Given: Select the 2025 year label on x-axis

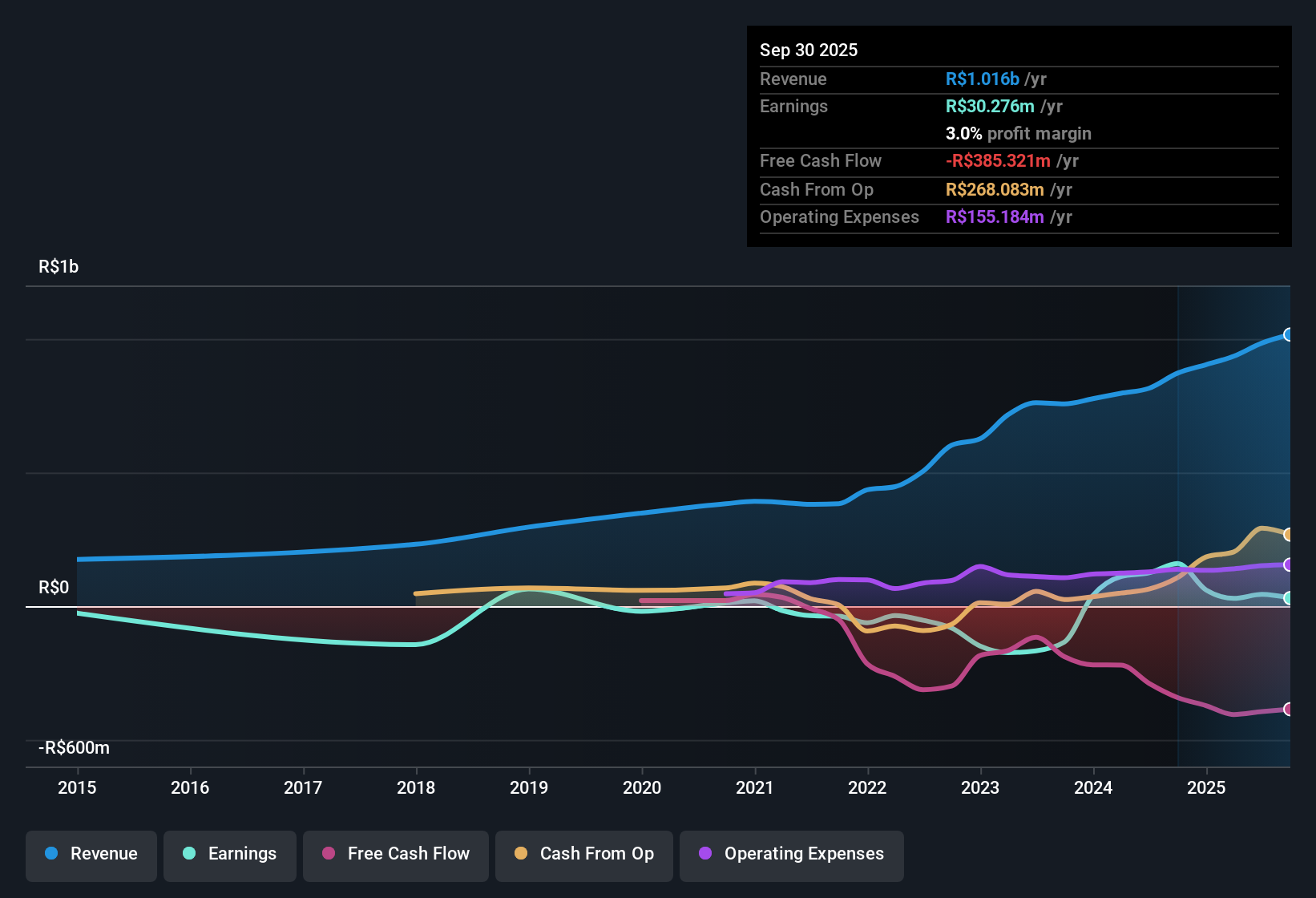Looking at the screenshot, I should [1207, 788].
